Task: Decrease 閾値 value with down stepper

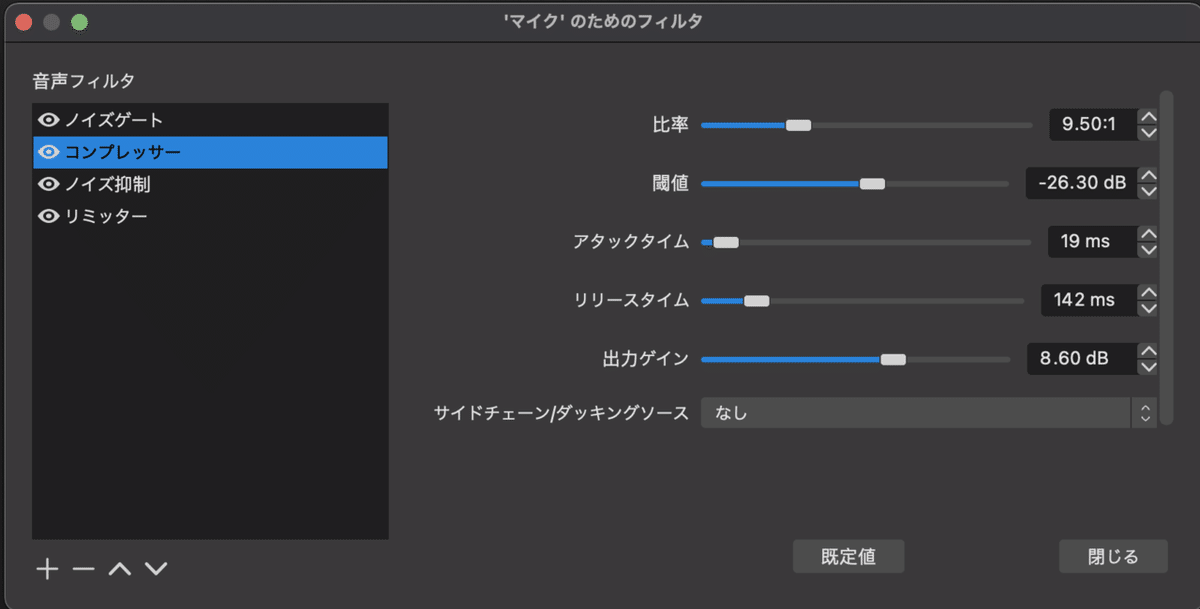Action: (x=1149, y=191)
